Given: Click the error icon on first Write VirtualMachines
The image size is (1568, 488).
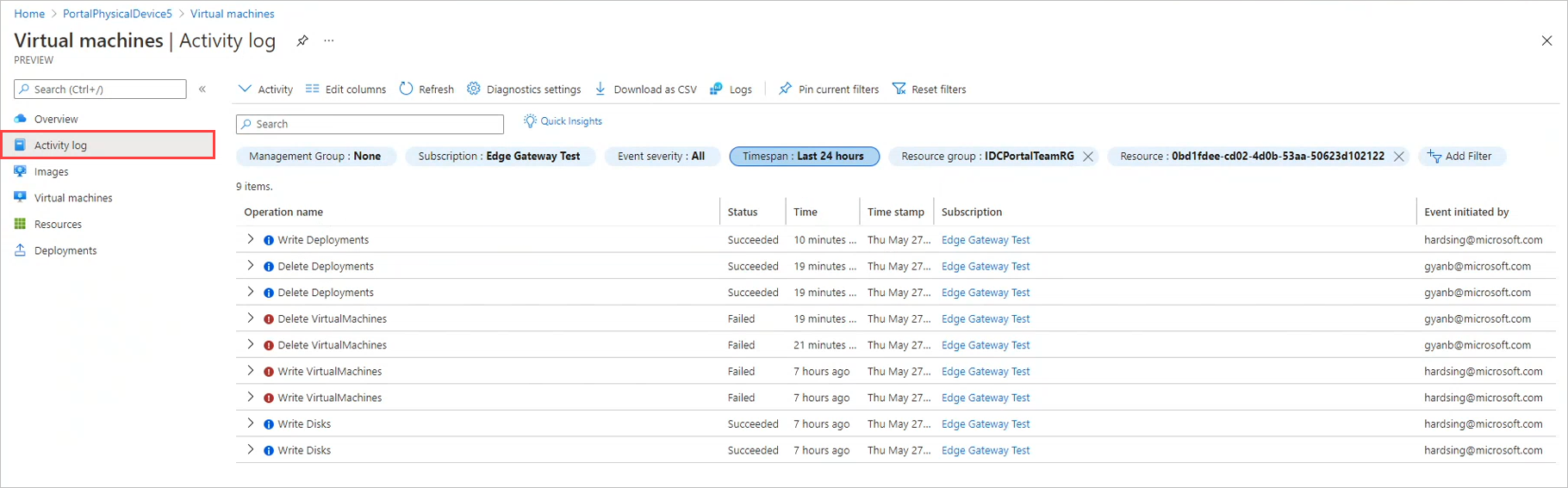Looking at the screenshot, I should [x=269, y=372].
